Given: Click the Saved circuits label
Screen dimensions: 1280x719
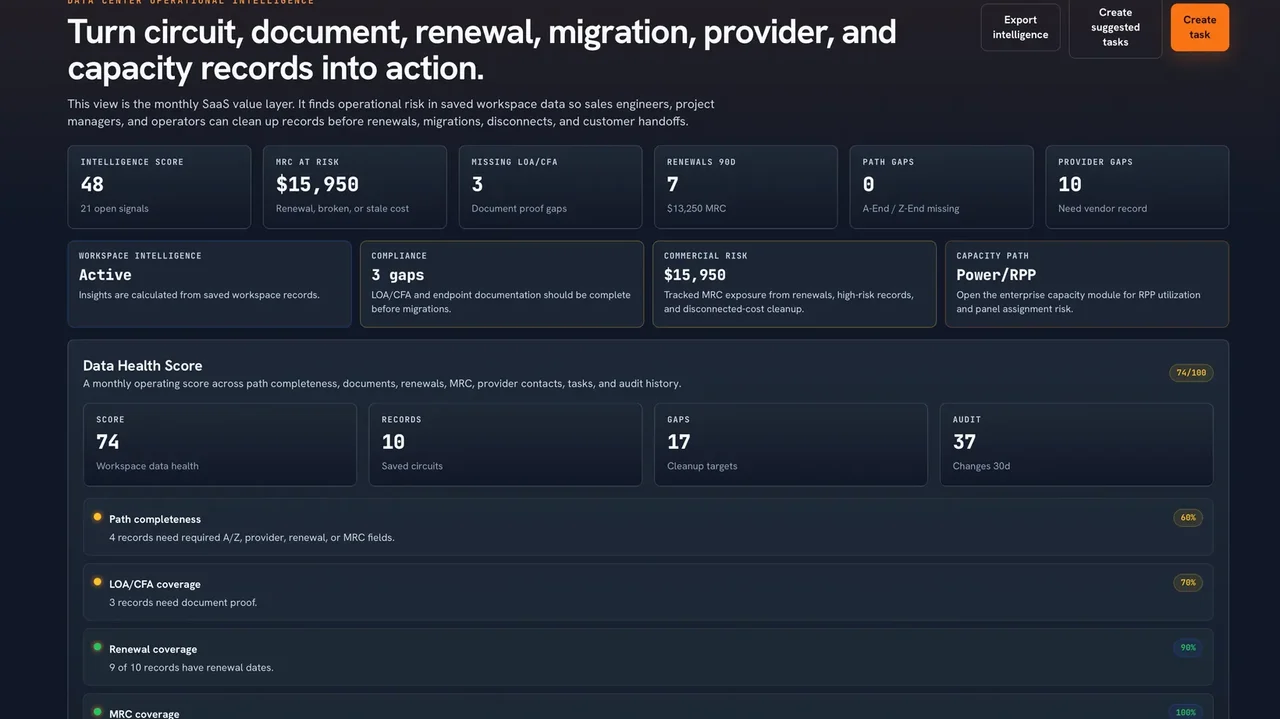Looking at the screenshot, I should pyautogui.click(x=412, y=466).
